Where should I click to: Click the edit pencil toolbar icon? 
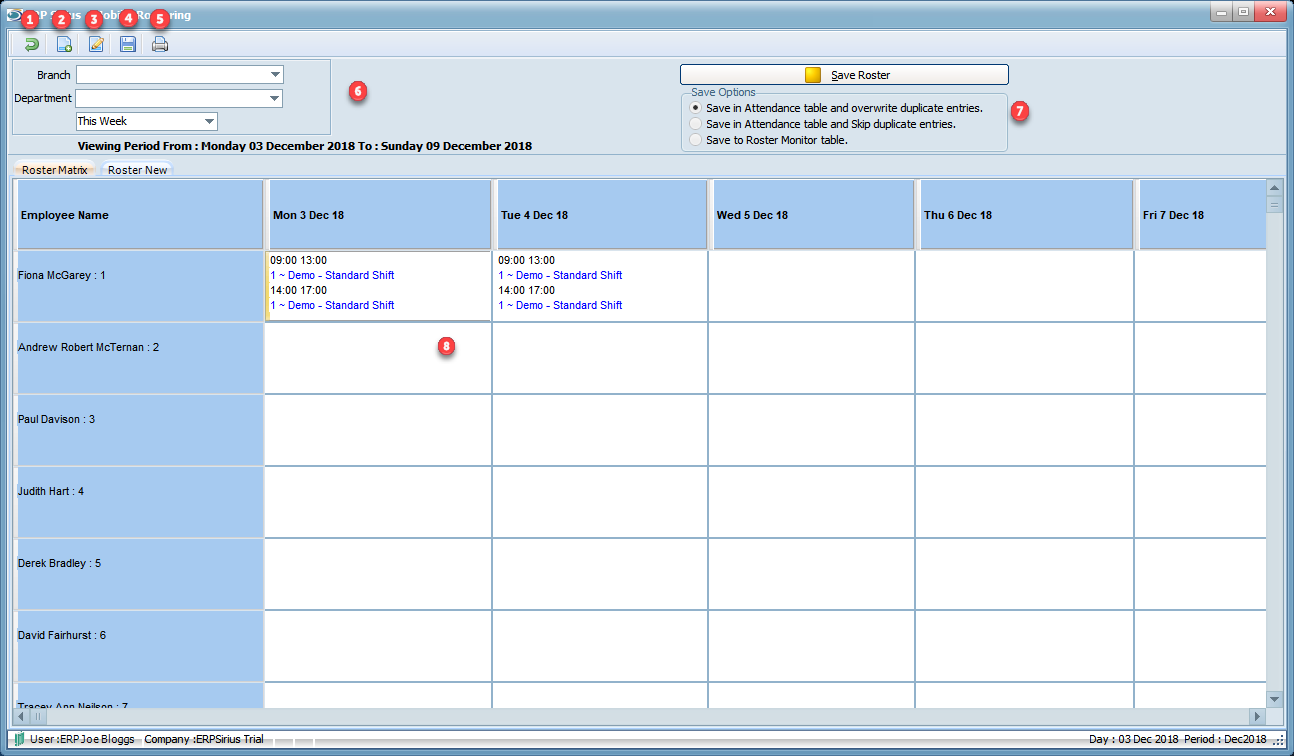[96, 44]
